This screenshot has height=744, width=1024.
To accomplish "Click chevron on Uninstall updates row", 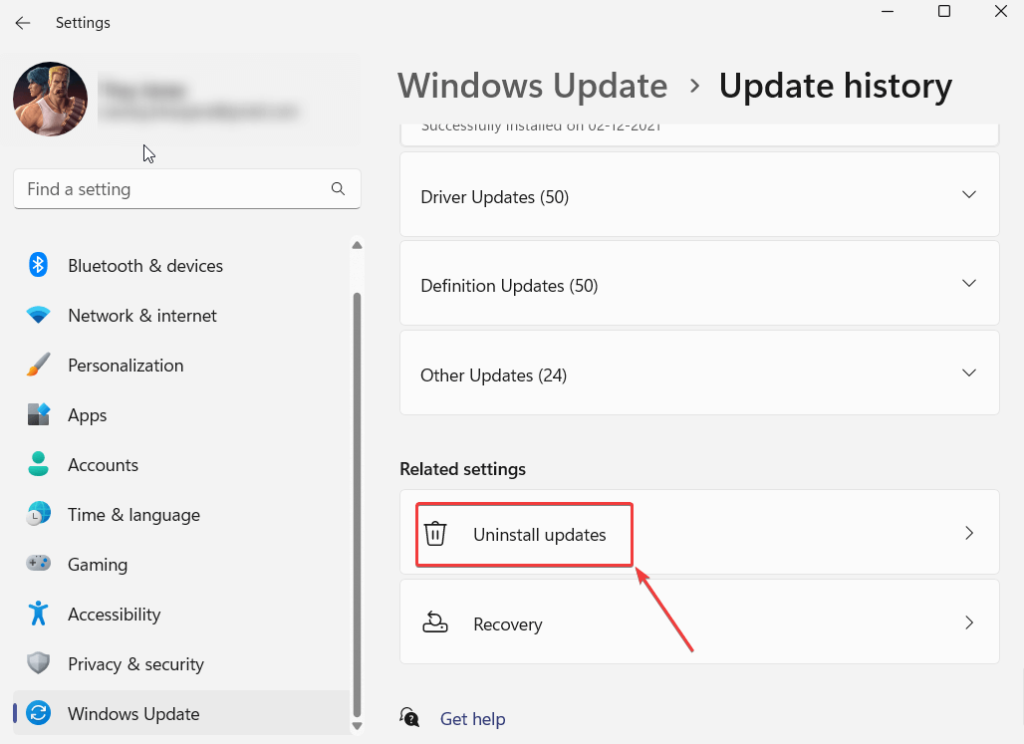I will (x=969, y=533).
